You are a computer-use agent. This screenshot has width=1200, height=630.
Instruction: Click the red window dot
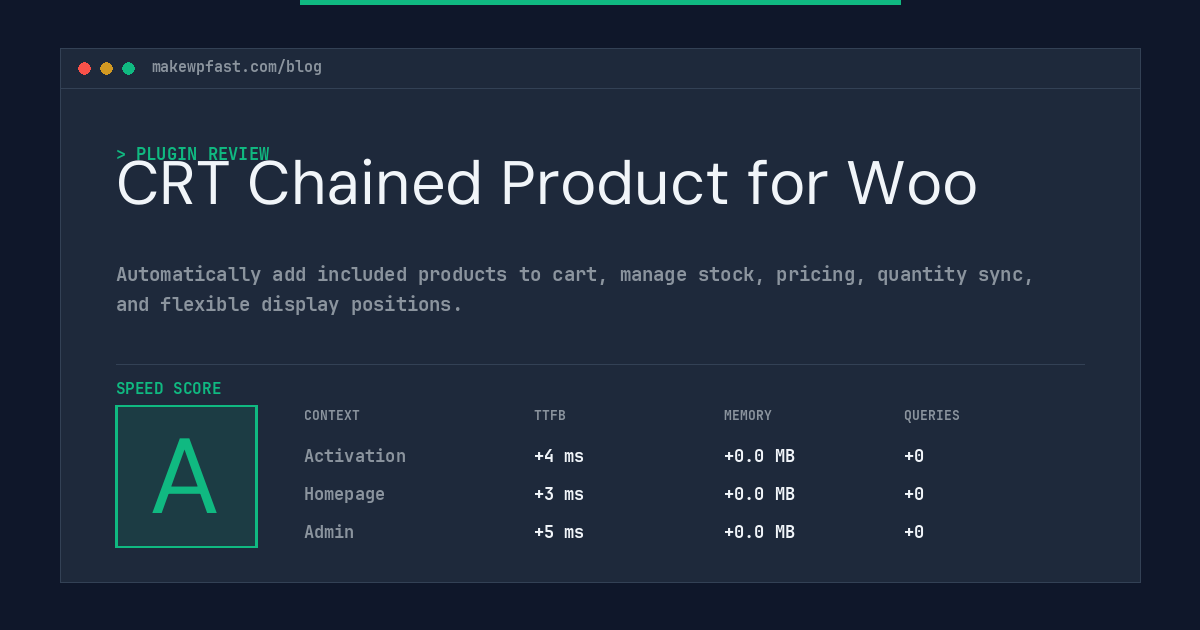pyautogui.click(x=84, y=68)
